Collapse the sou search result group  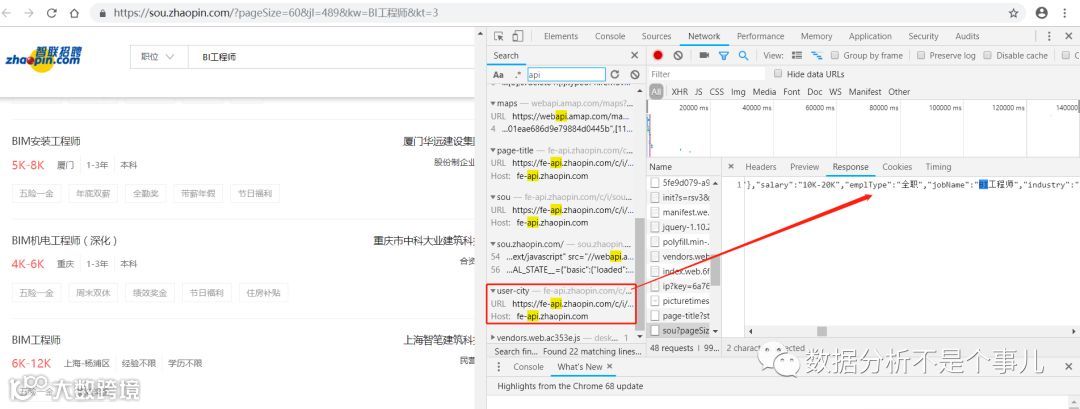click(492, 197)
